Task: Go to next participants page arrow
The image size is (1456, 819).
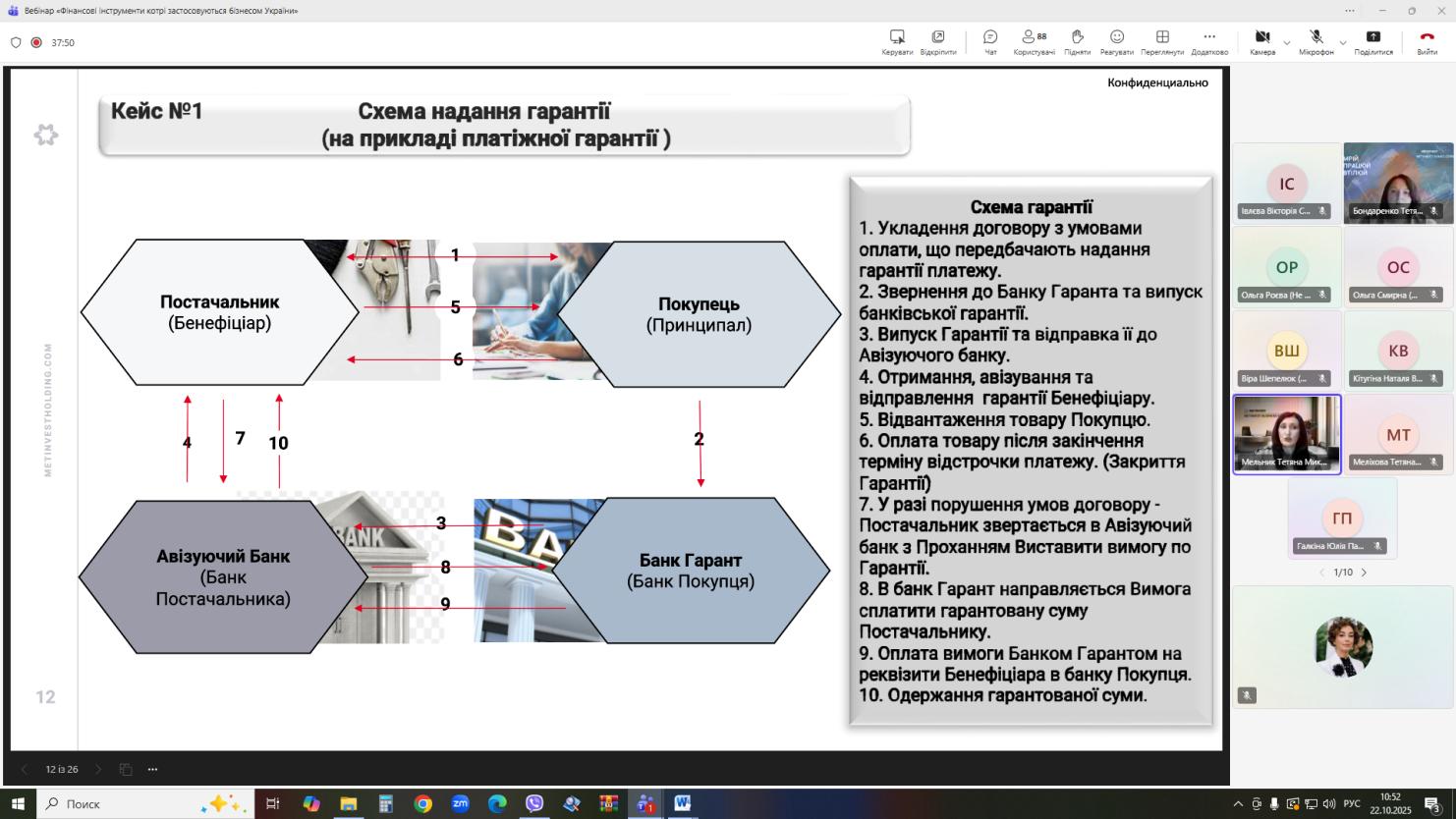Action: (1364, 573)
